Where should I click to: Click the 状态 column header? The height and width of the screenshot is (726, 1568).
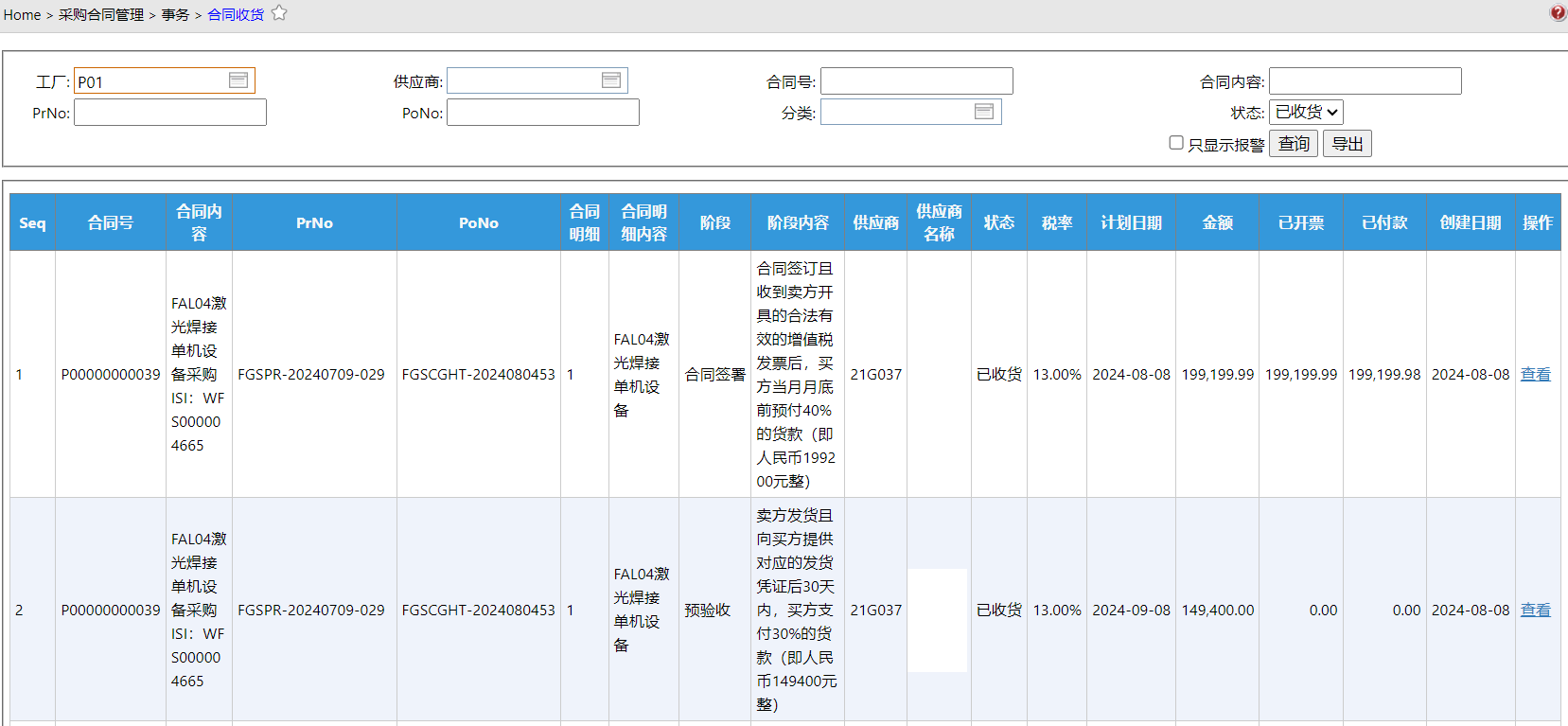pyautogui.click(x=999, y=222)
